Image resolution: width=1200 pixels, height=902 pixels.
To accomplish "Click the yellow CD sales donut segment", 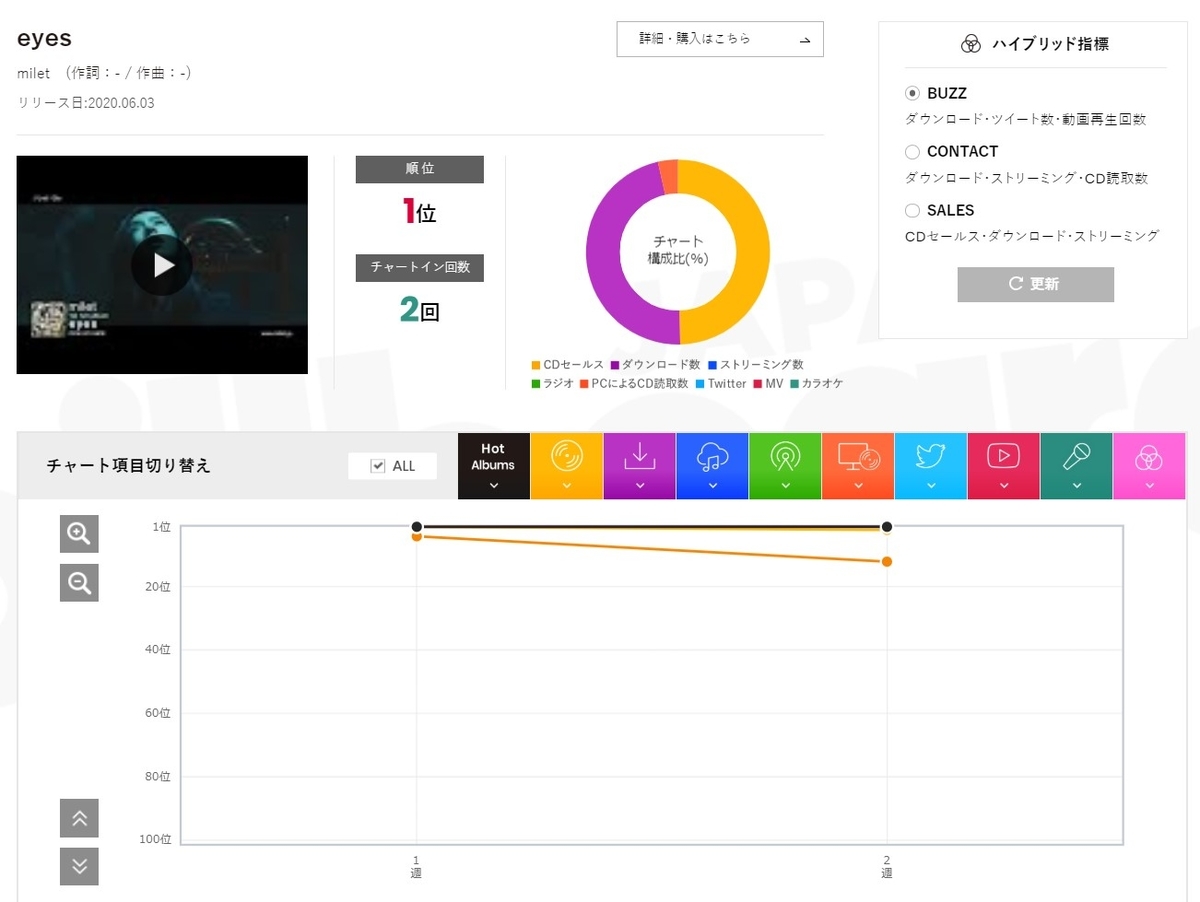I will point(751,252).
